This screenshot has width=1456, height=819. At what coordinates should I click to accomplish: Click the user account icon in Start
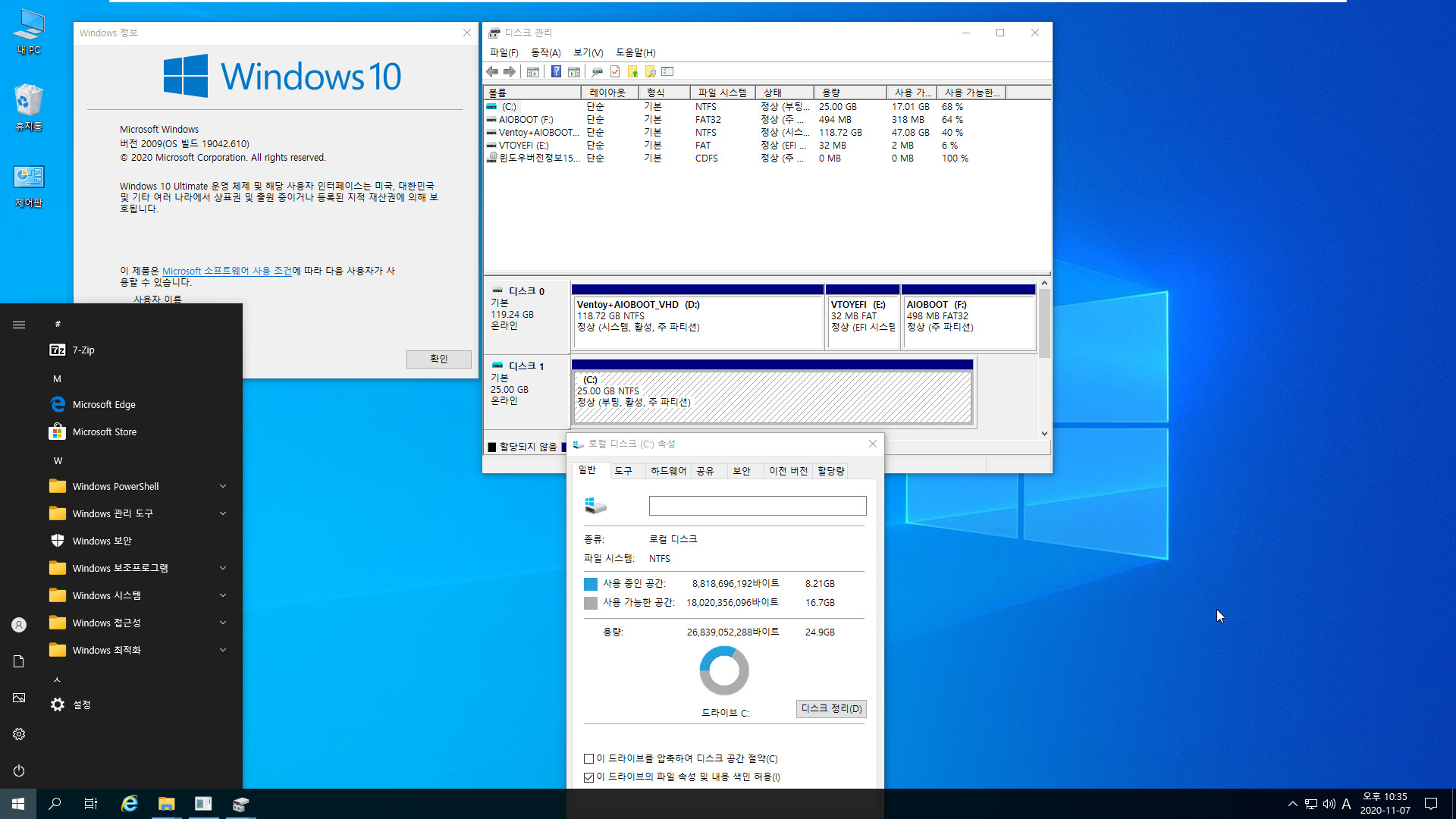pos(19,625)
